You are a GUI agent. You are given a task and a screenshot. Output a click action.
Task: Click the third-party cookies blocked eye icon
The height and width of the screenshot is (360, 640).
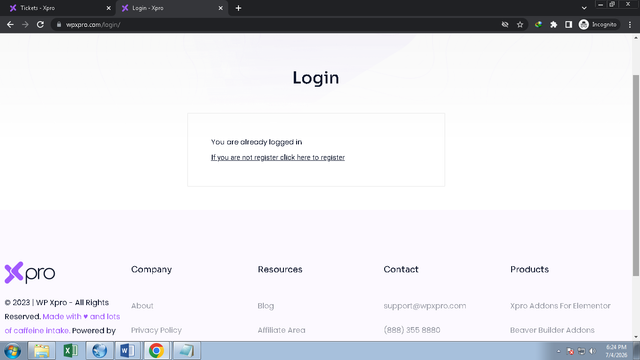(505, 24)
